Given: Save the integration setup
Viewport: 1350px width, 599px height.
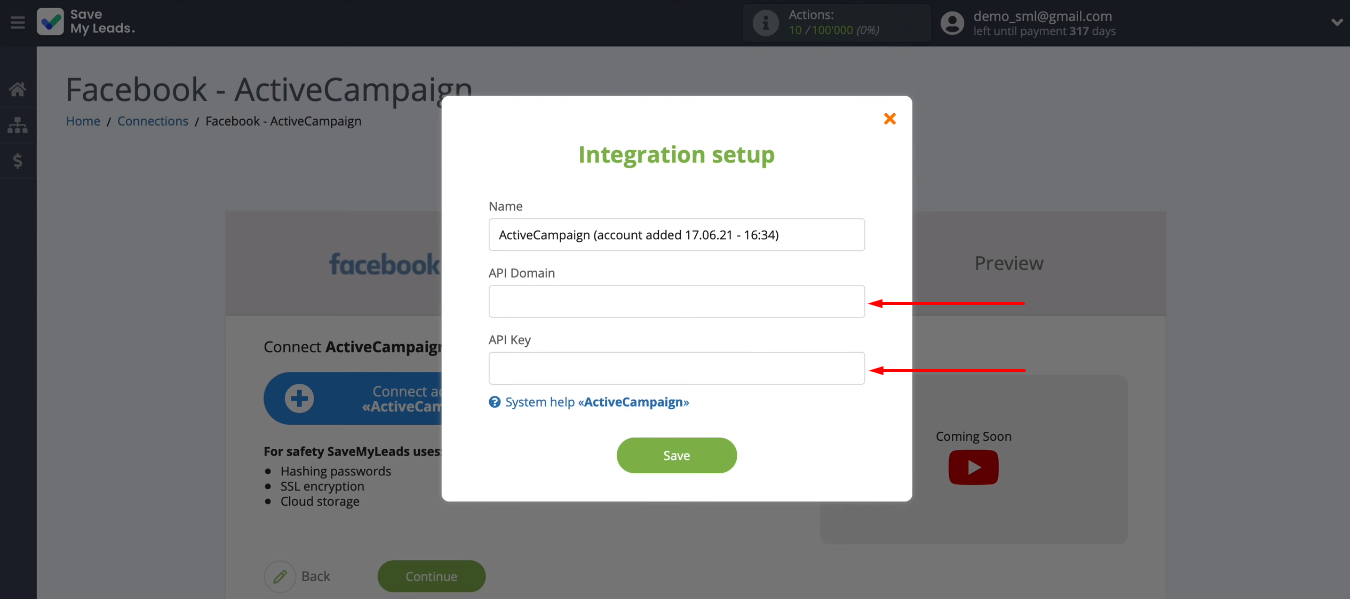Looking at the screenshot, I should [x=676, y=455].
